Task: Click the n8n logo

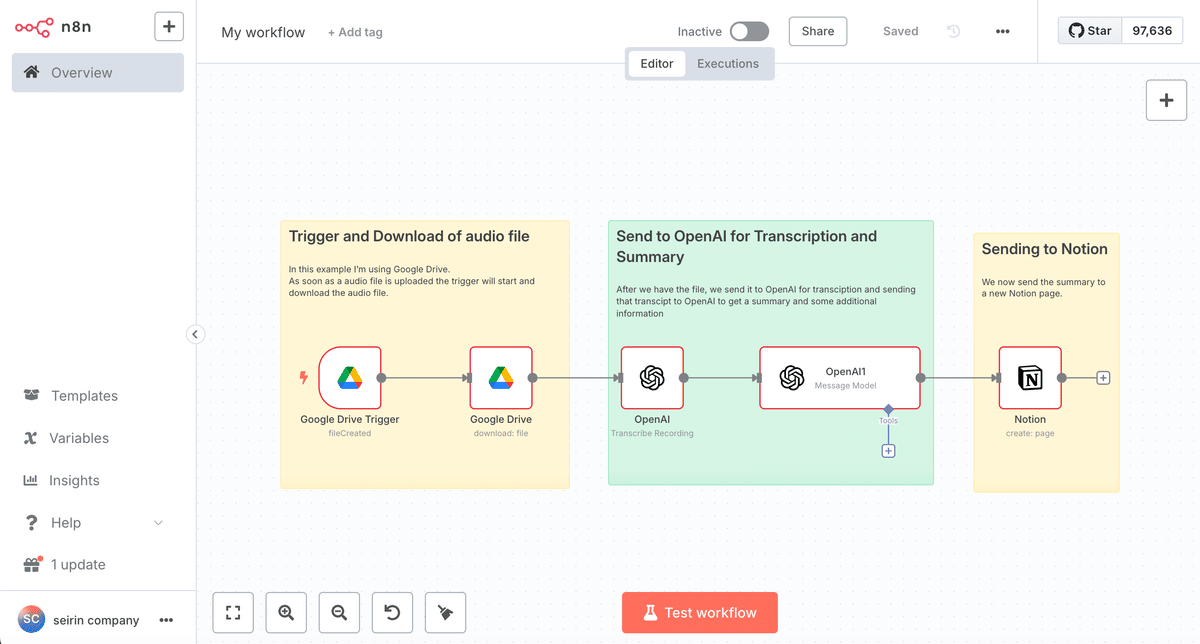Action: tap(53, 27)
